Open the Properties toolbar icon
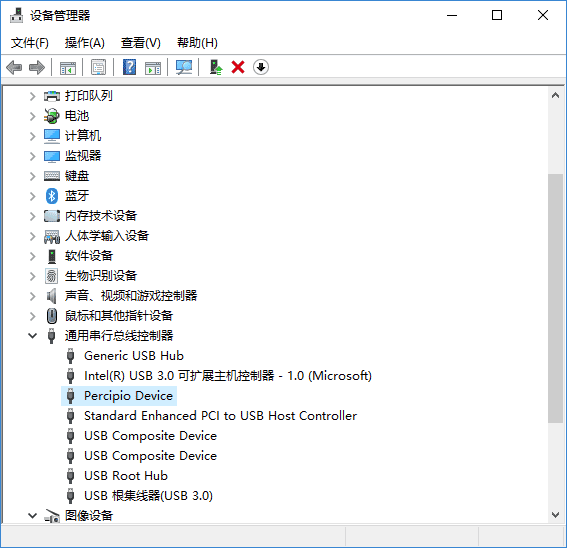Viewport: 567px width, 548px height. (98, 67)
